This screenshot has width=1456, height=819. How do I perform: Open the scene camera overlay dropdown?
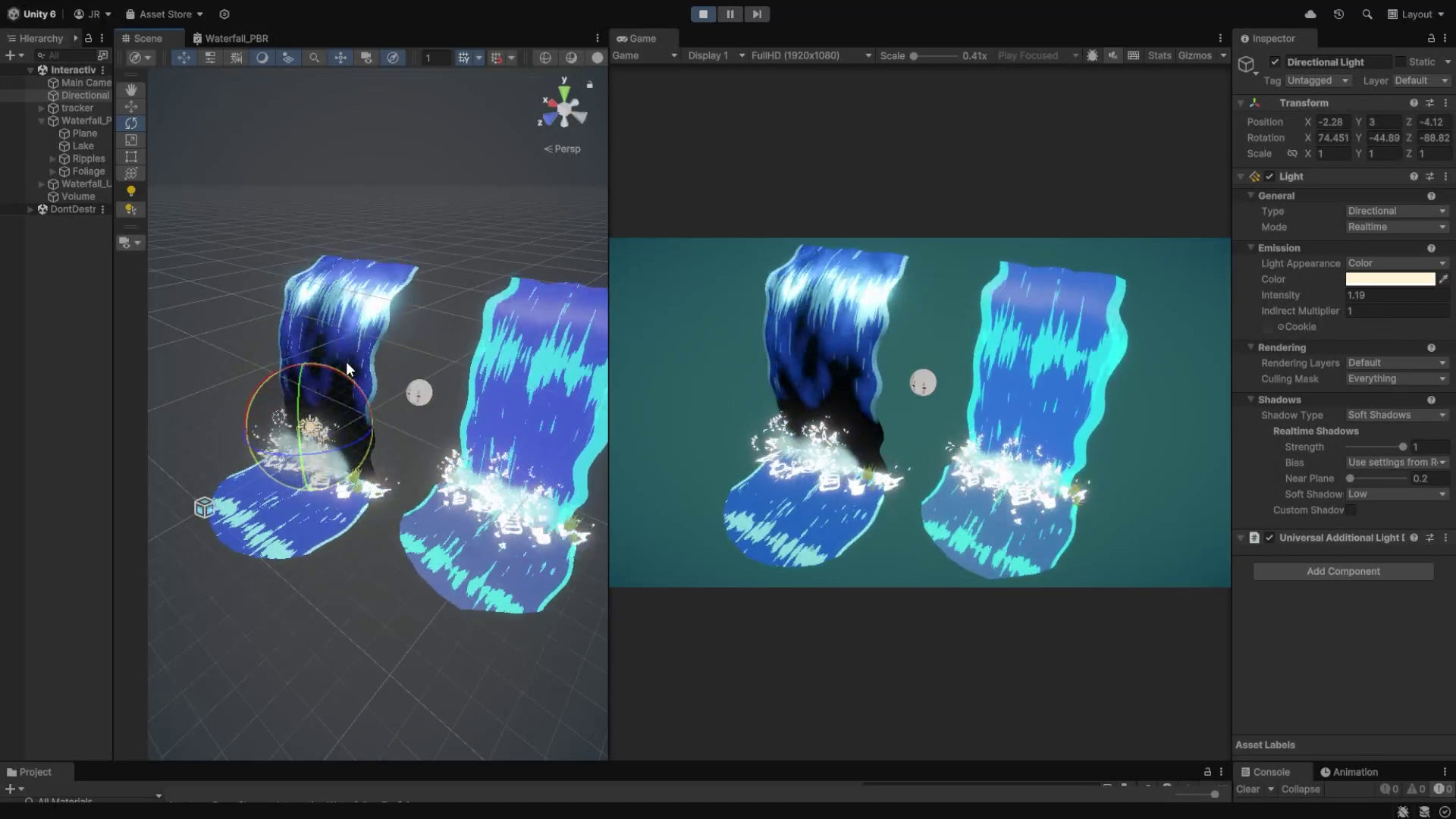pyautogui.click(x=130, y=243)
